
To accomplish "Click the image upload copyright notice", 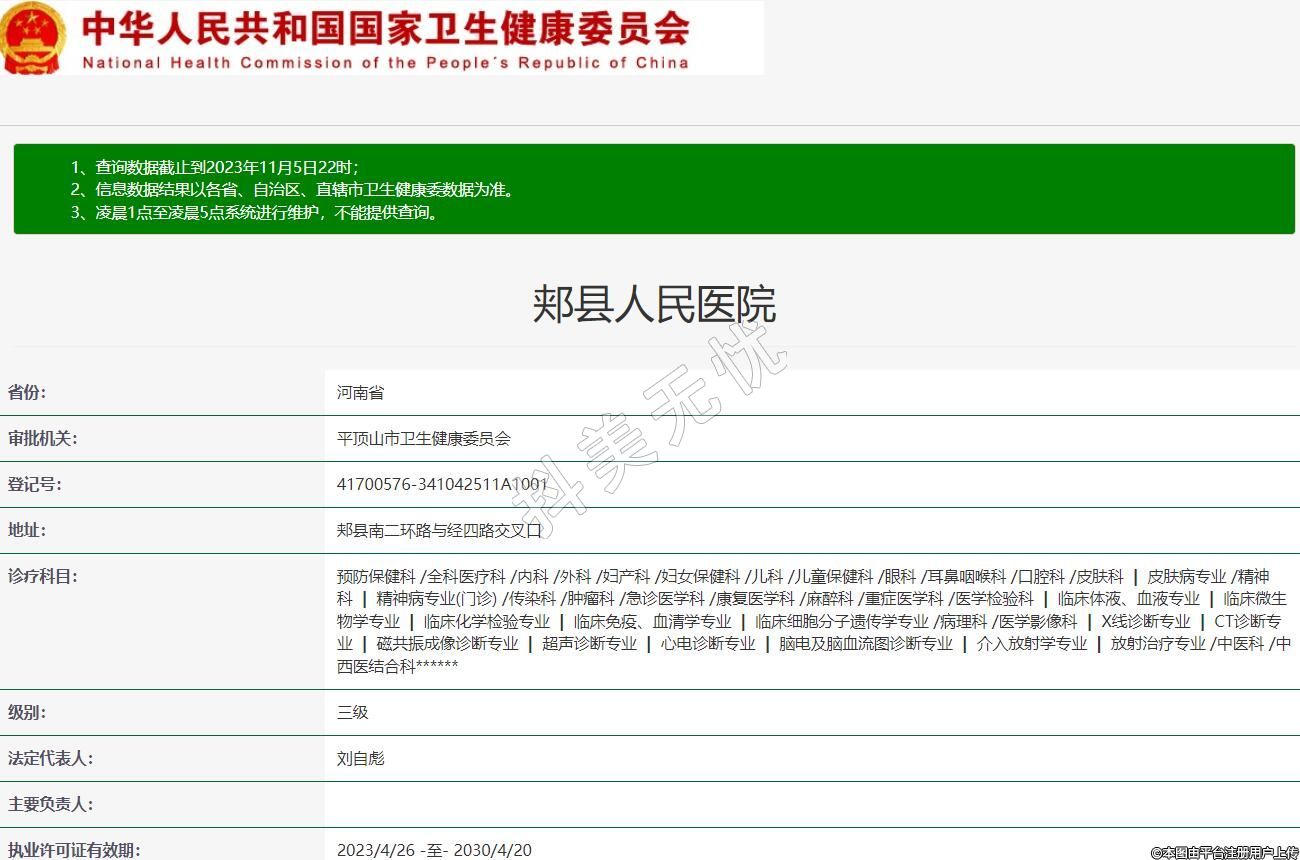I will coord(1223,852).
